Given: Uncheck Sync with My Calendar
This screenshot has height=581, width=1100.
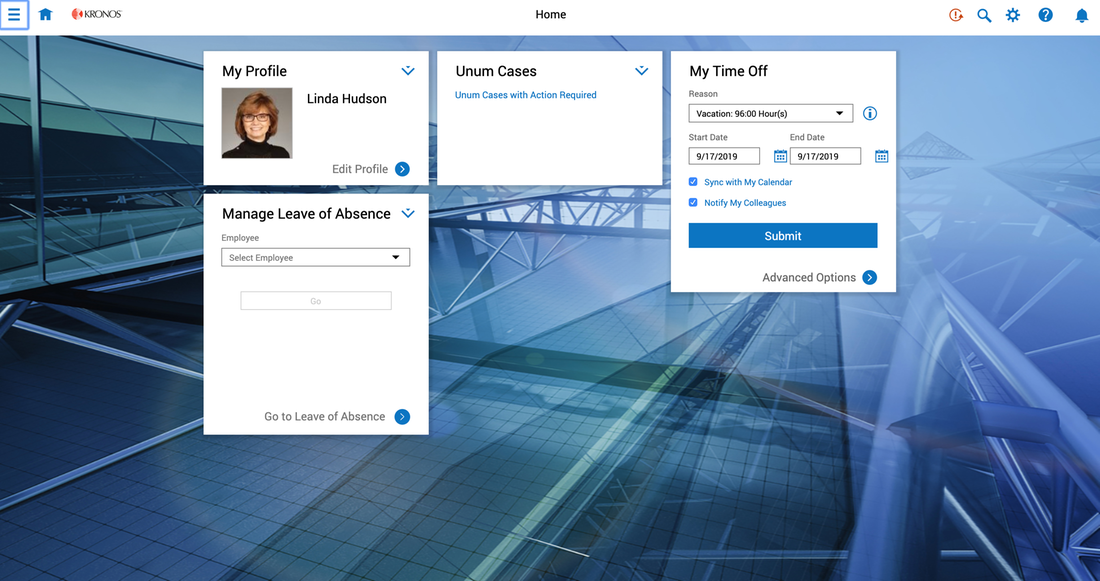Looking at the screenshot, I should click(694, 182).
